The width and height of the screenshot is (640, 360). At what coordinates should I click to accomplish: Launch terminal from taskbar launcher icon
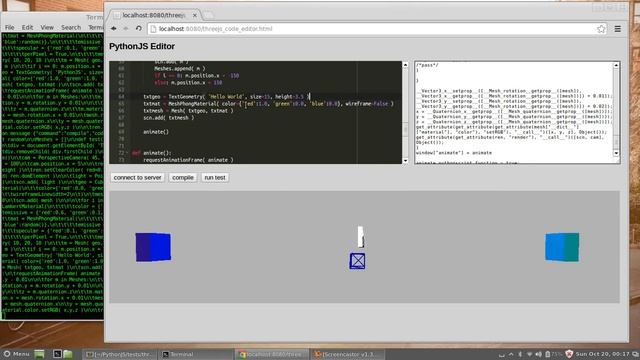click(57, 354)
